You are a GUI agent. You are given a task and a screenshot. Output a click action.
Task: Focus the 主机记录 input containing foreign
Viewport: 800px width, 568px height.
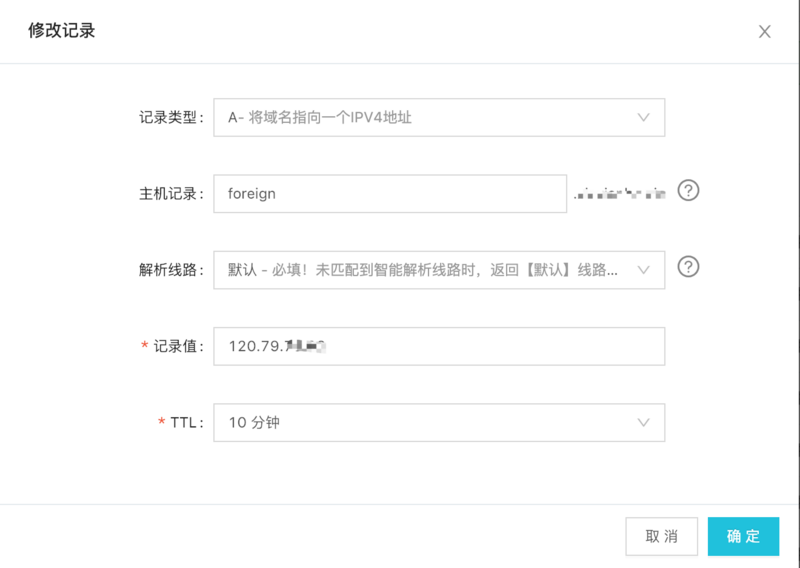point(390,194)
